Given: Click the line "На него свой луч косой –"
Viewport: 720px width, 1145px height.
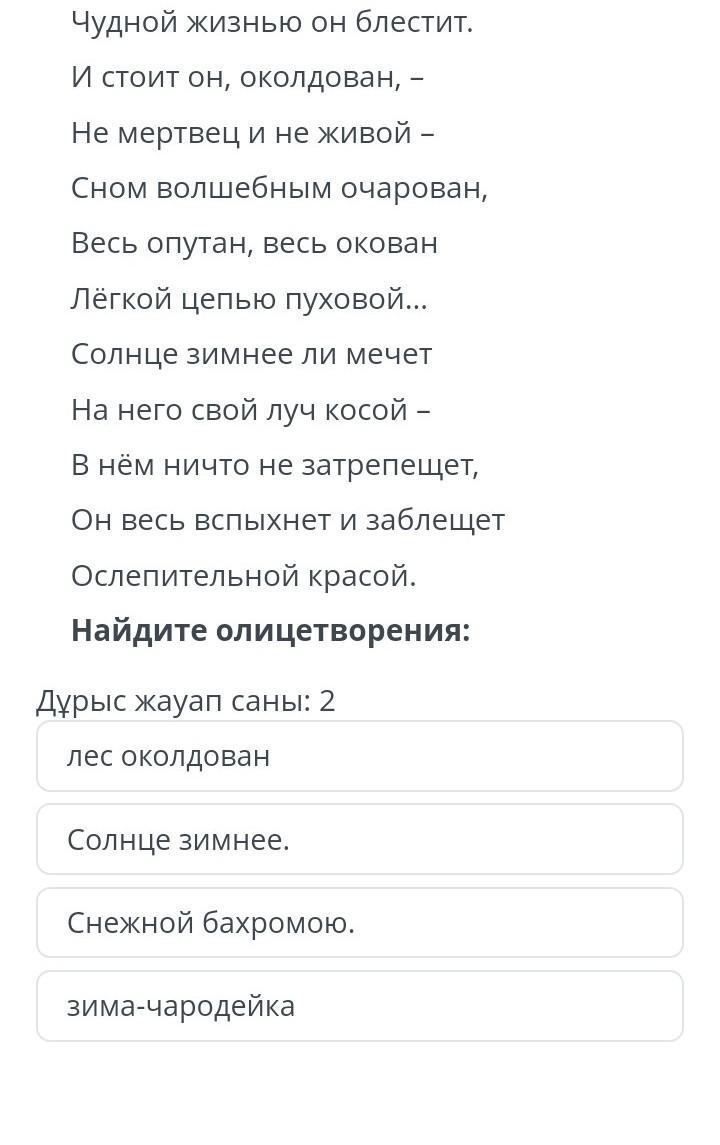Looking at the screenshot, I should coord(251,410).
